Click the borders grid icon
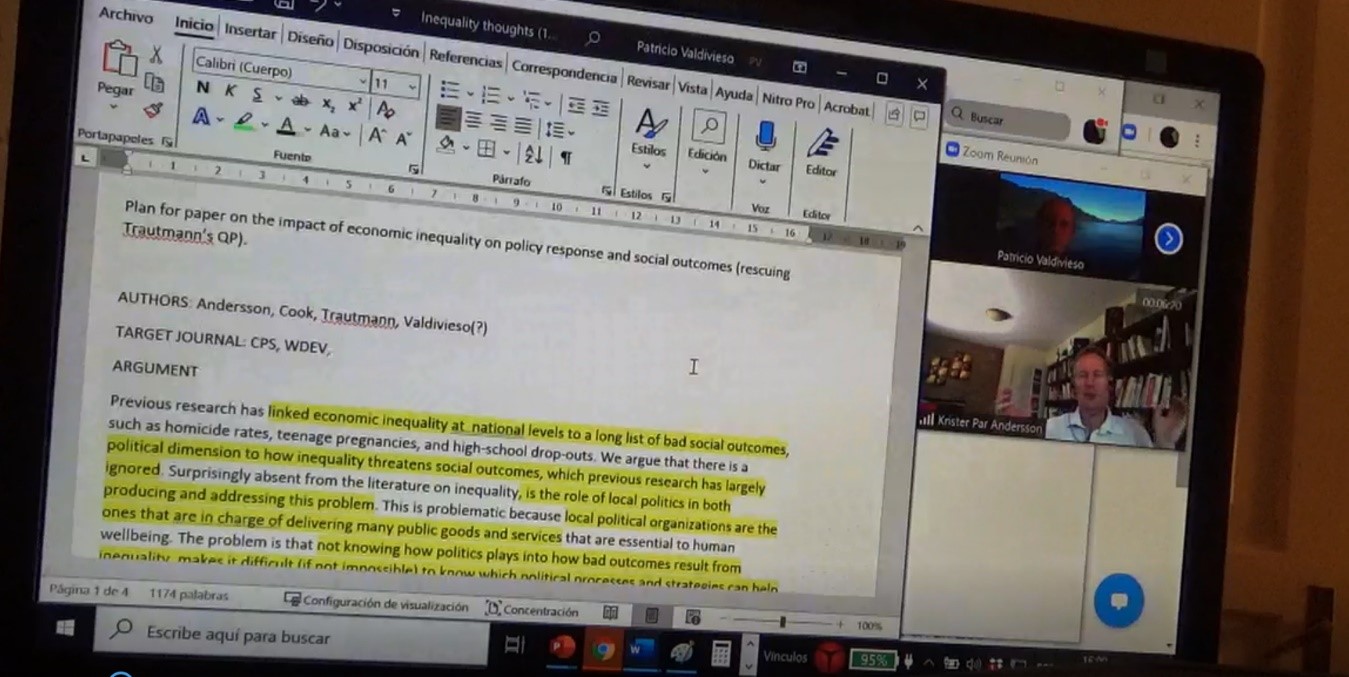Screen dimensions: 1349x677 tap(486, 149)
